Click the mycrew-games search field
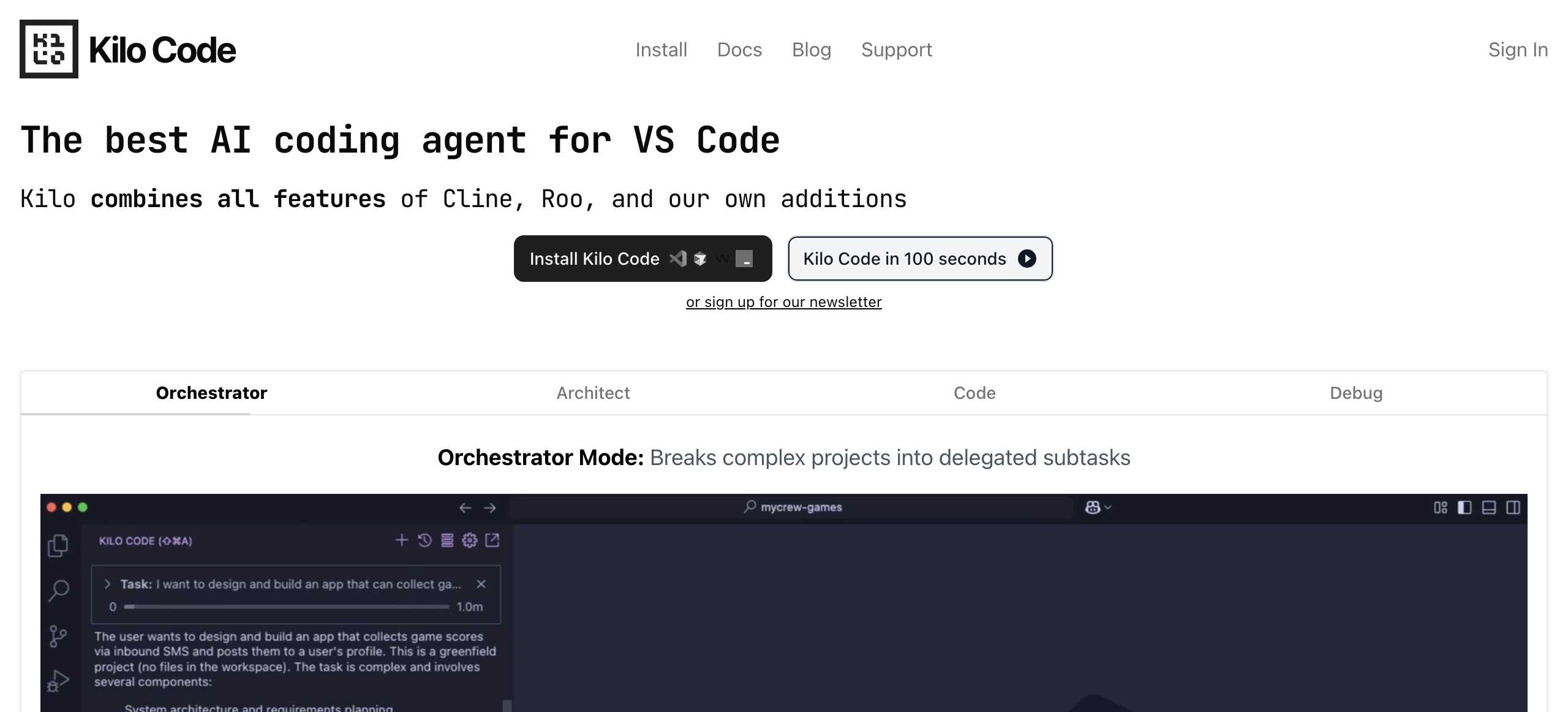 793,507
